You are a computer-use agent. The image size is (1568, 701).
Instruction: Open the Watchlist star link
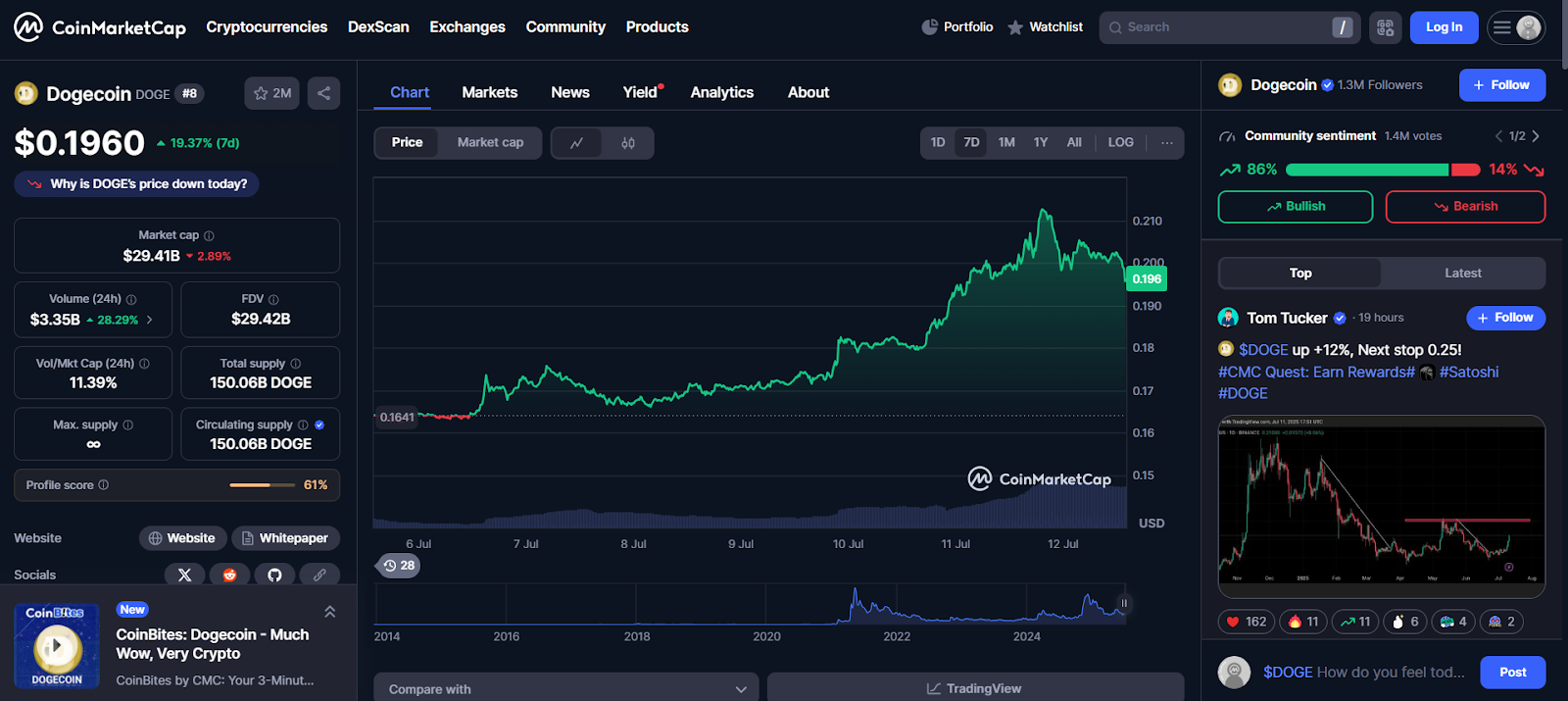tap(1045, 27)
